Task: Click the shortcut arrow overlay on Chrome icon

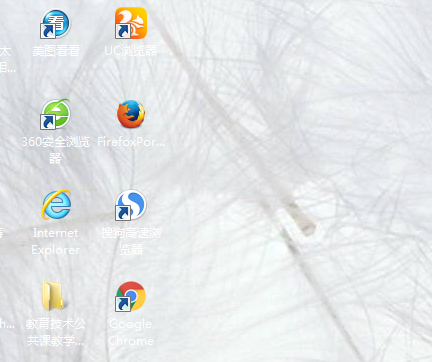Action: pos(123,304)
